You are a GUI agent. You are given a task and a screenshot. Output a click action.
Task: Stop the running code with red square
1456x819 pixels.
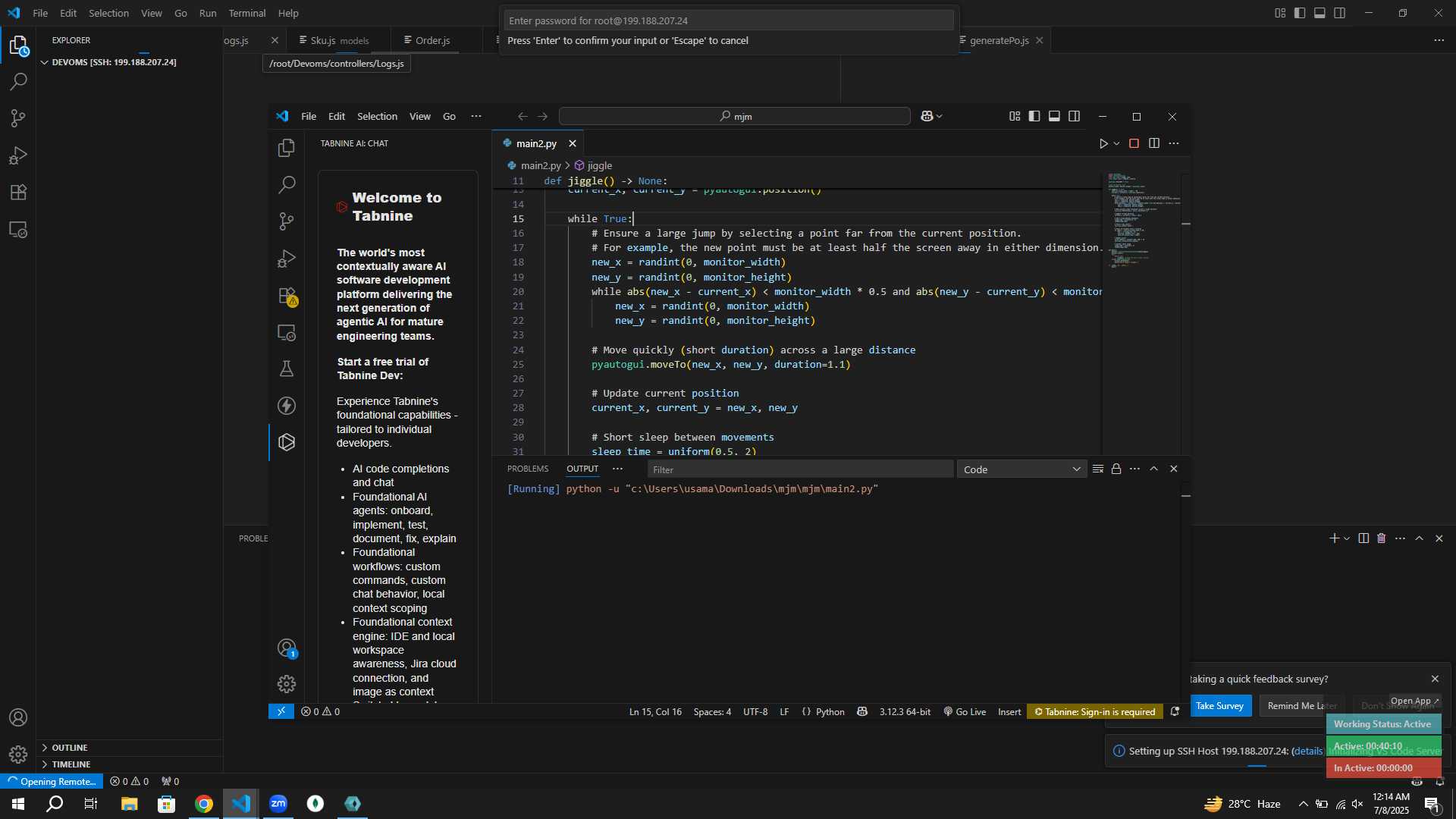(x=1134, y=143)
